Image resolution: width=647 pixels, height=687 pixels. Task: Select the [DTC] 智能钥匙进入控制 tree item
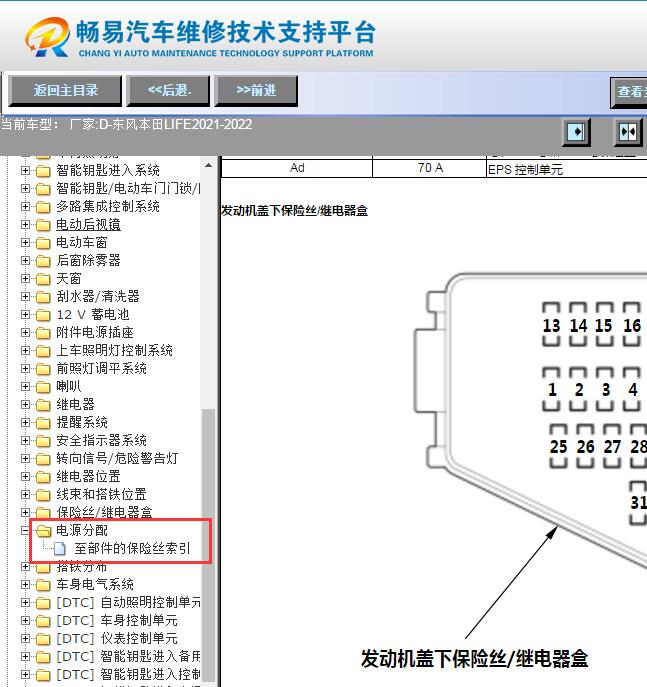tap(128, 674)
